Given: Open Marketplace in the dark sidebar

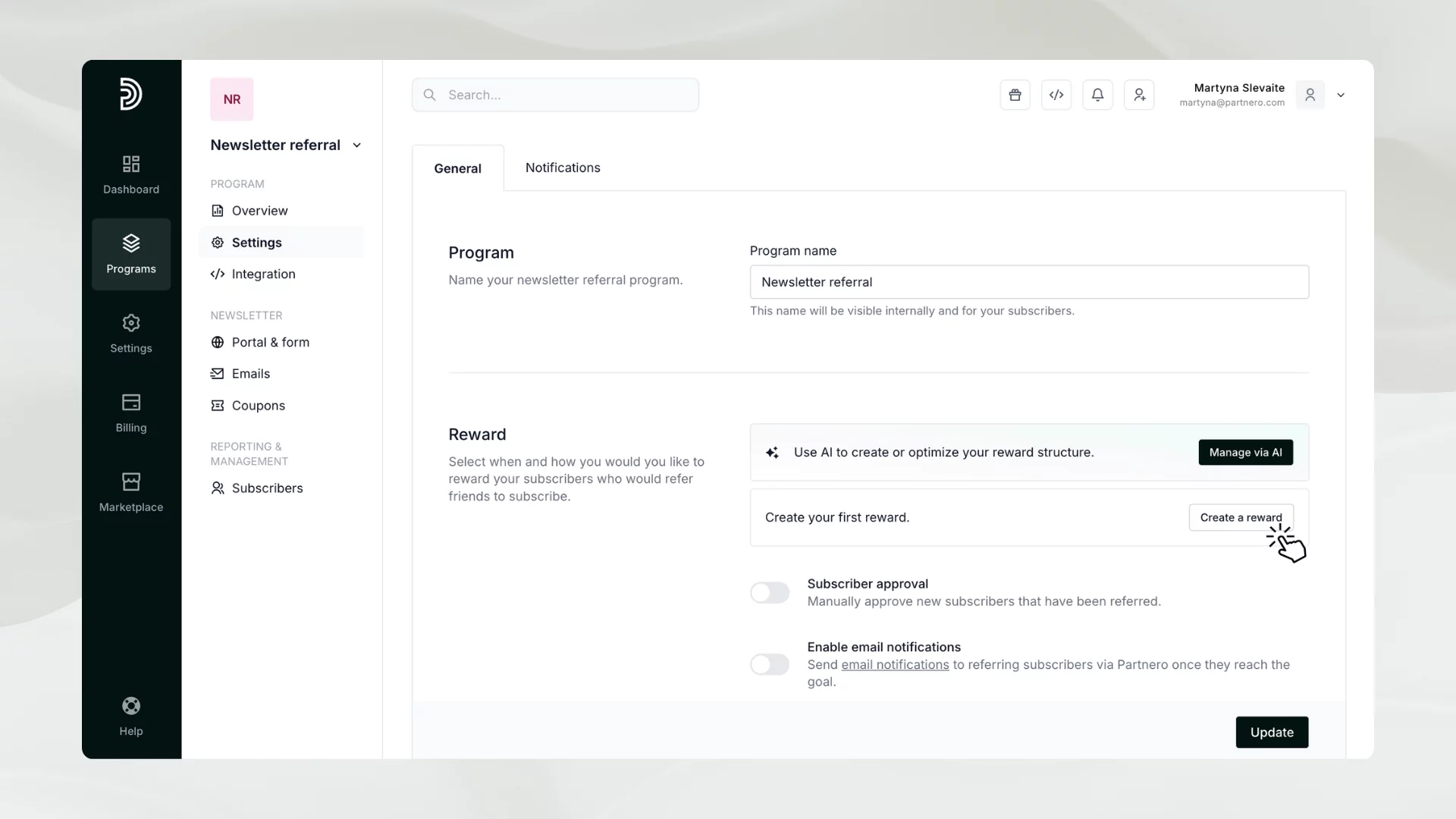Looking at the screenshot, I should pos(131,492).
